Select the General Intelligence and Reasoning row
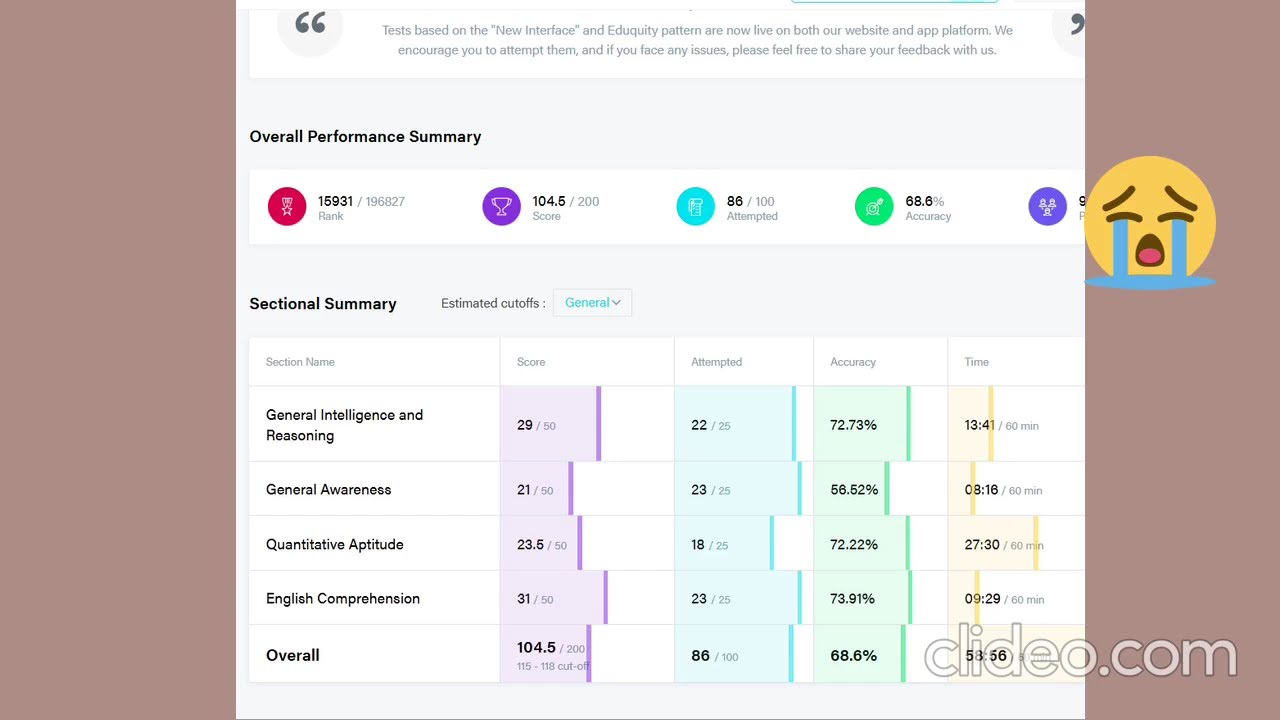Image resolution: width=1280 pixels, height=720 pixels. tap(667, 424)
